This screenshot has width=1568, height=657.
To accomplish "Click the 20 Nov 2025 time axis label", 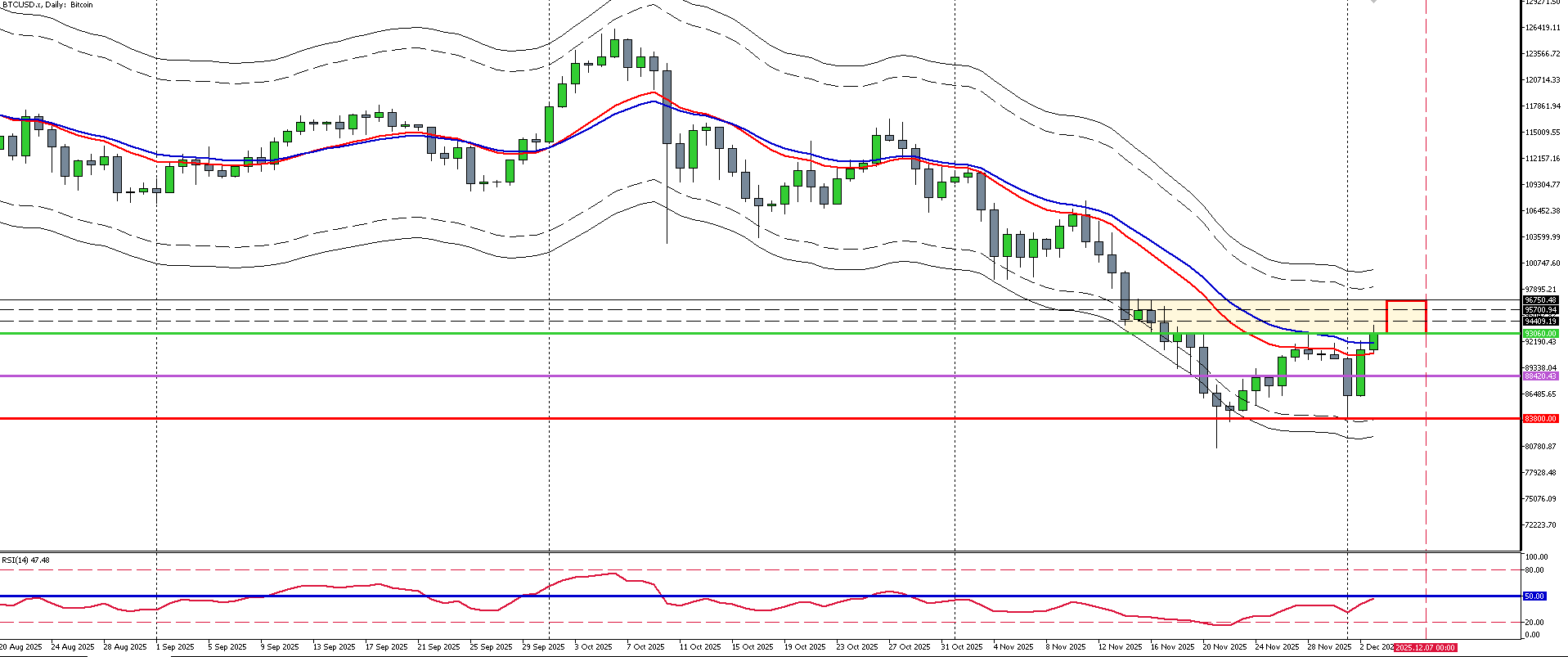I will click(x=1224, y=647).
